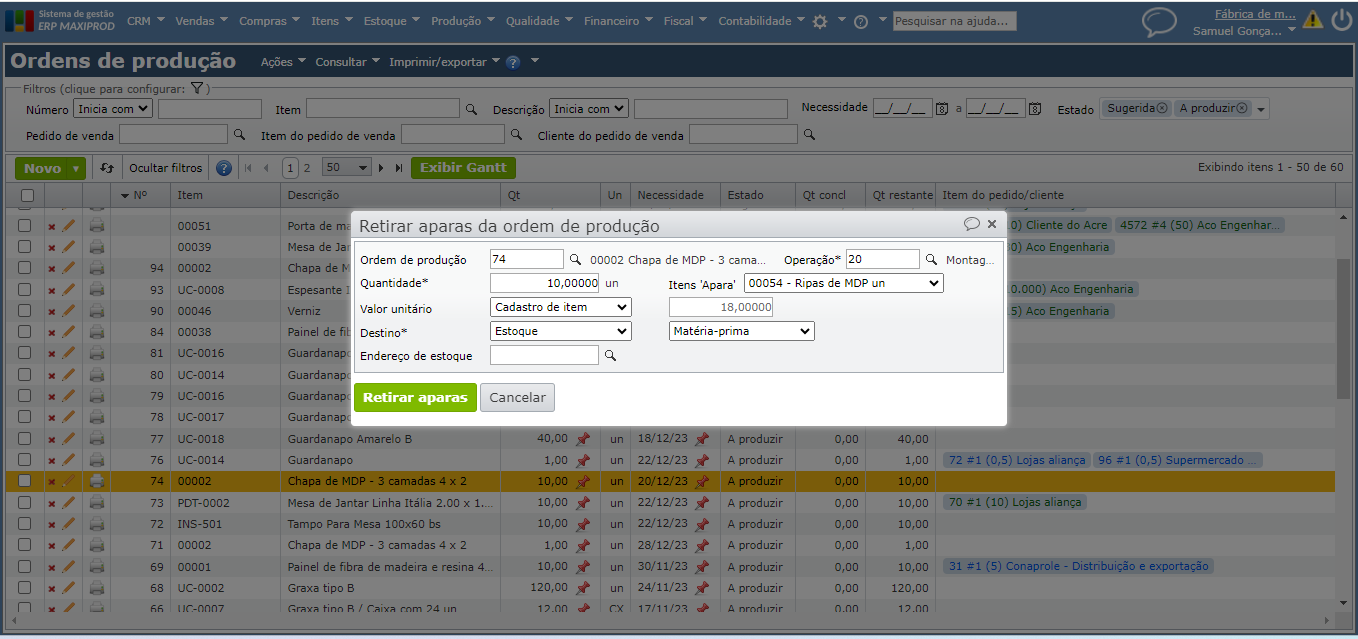Open the second Necessidade calendar picker
Image resolution: width=1358 pixels, height=639 pixels.
1035,108
